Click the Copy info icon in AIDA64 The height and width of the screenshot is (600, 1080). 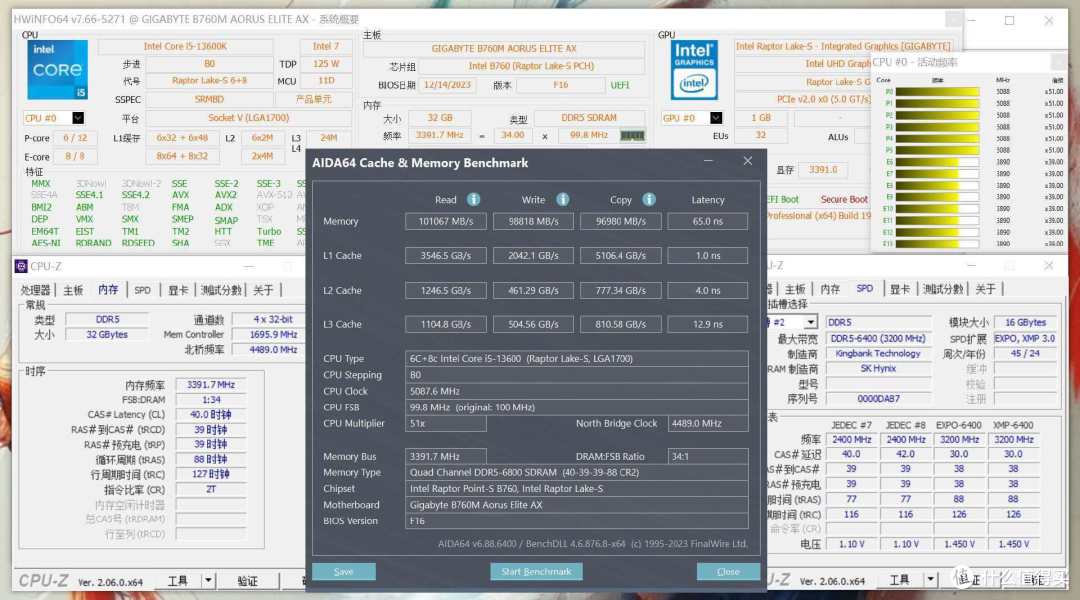(x=649, y=199)
